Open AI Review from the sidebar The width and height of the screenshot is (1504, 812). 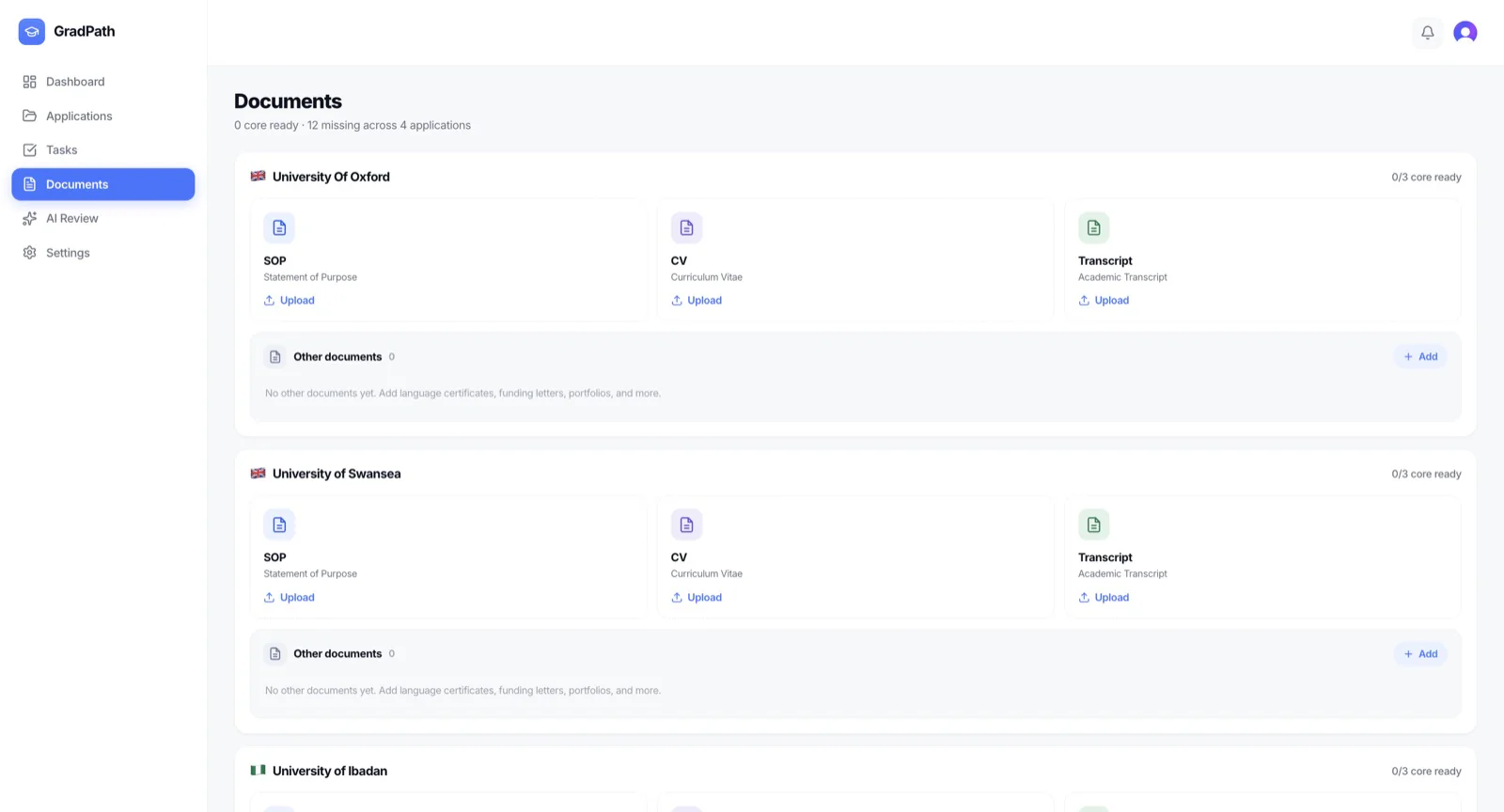click(103, 218)
